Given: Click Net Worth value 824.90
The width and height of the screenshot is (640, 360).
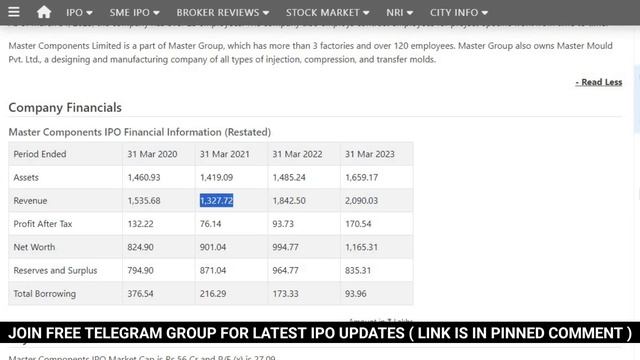Looking at the screenshot, I should (140, 247).
